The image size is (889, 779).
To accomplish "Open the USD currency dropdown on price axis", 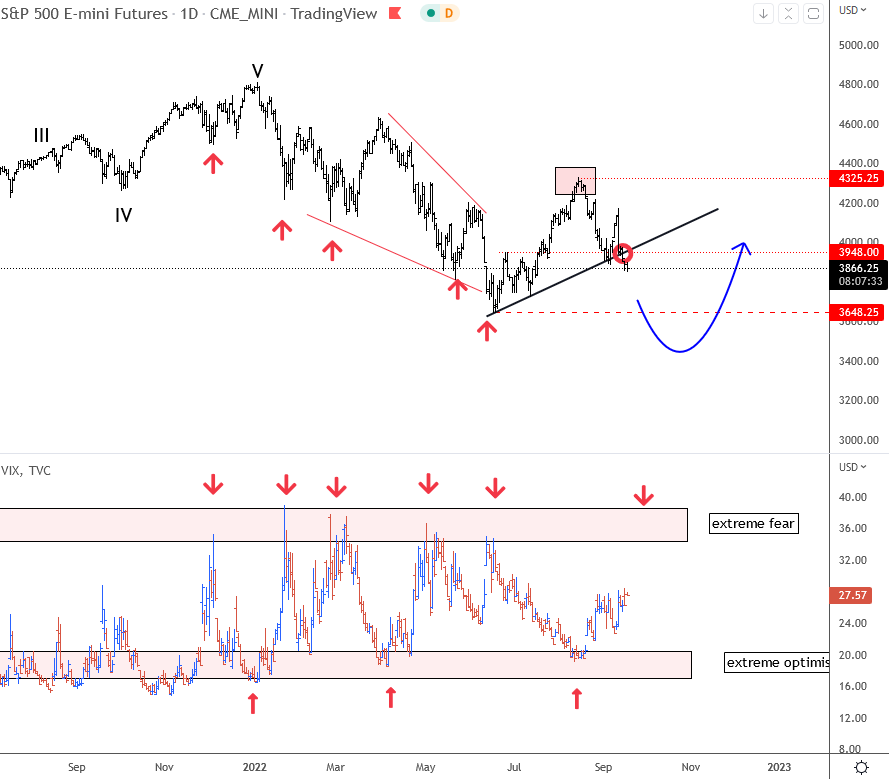I will (853, 10).
